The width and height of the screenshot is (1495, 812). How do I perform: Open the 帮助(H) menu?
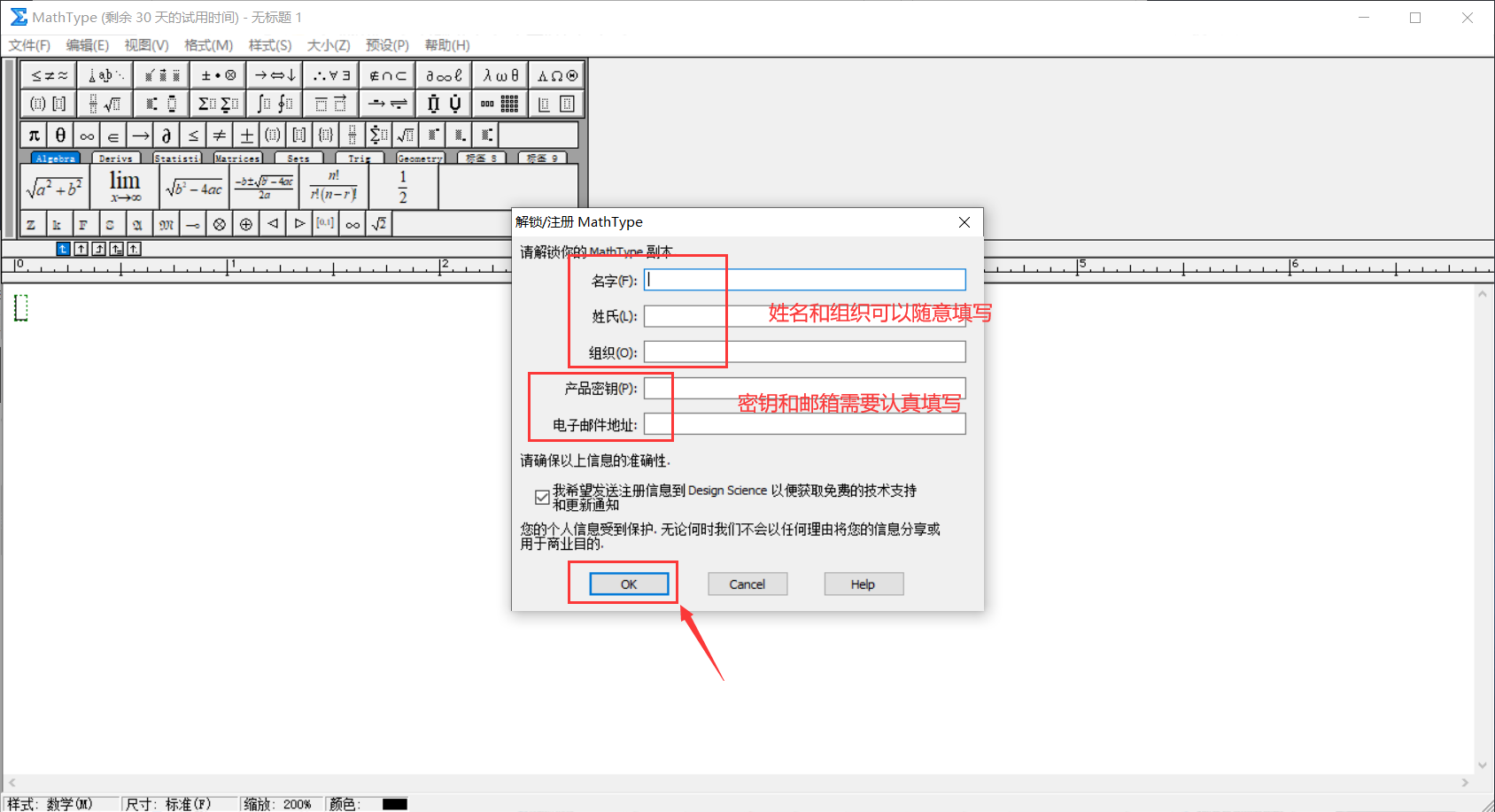(x=447, y=45)
